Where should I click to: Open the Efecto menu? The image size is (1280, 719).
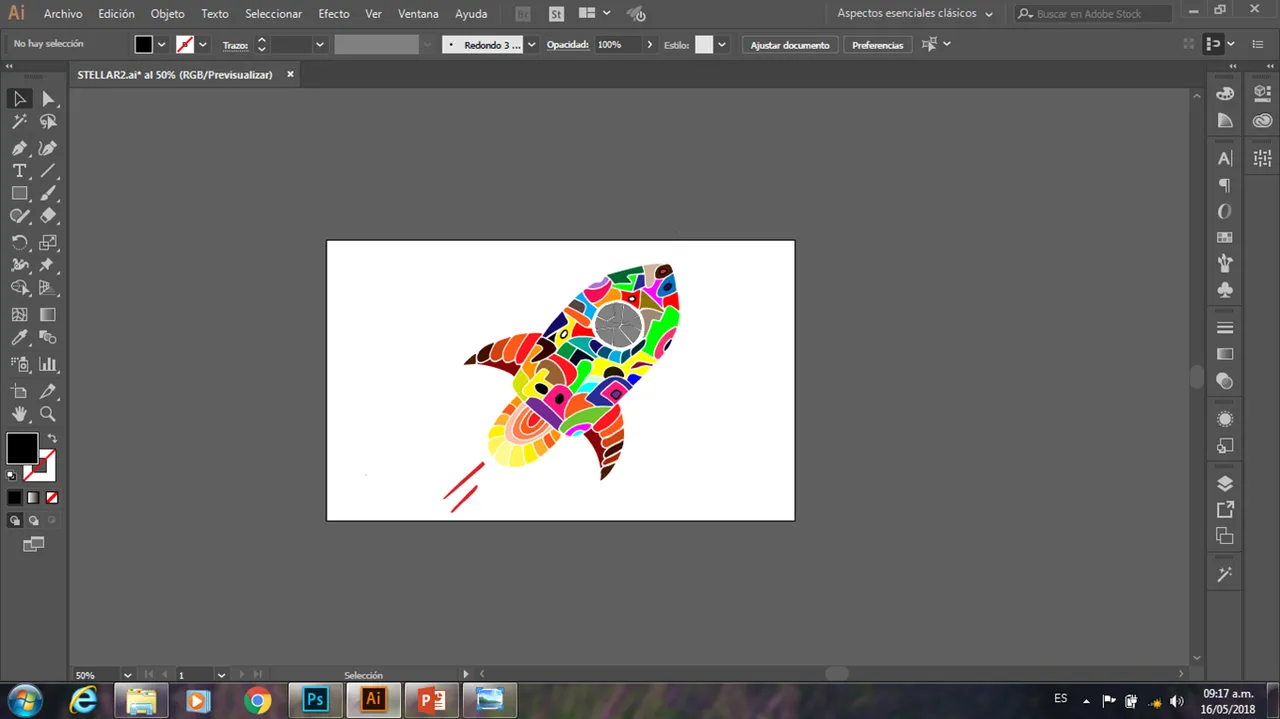tap(333, 14)
